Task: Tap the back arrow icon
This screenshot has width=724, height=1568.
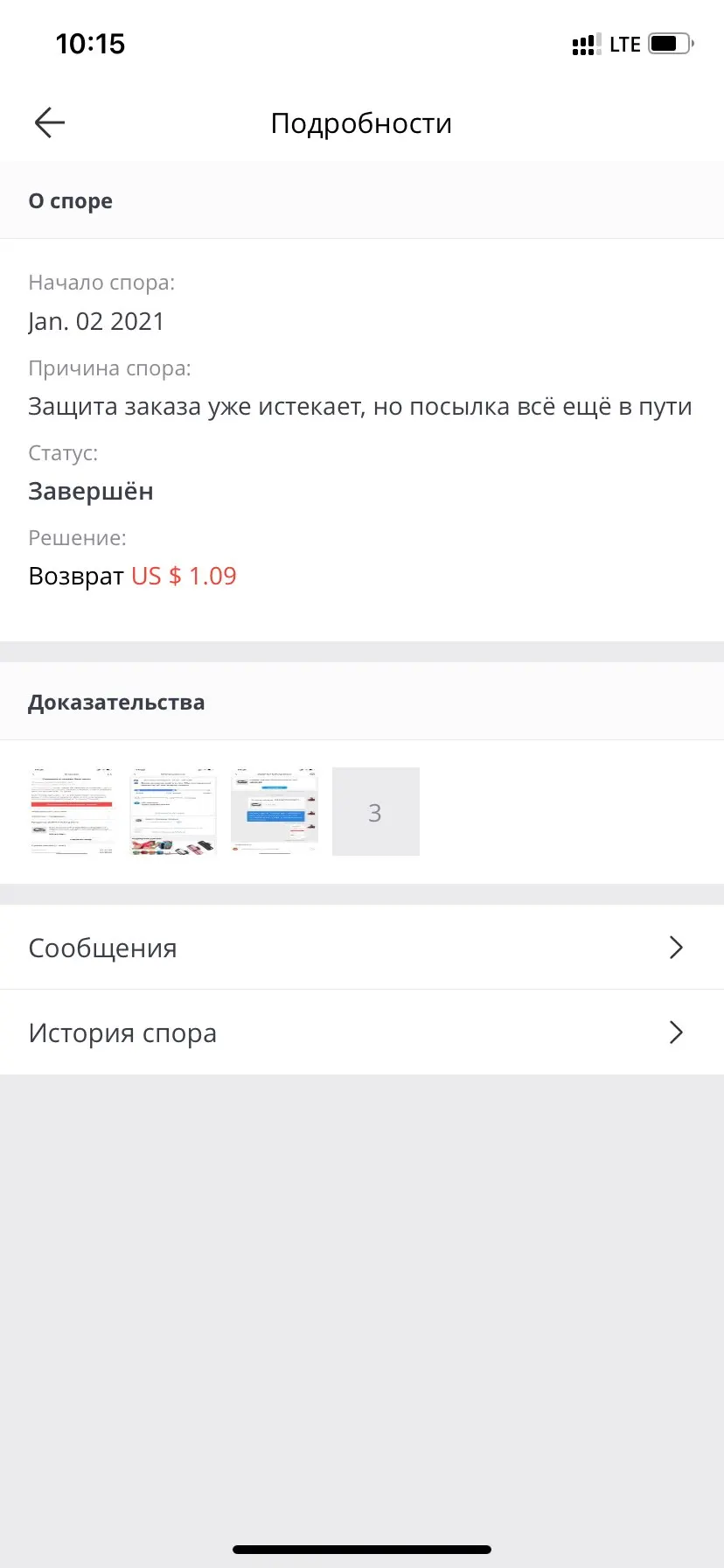Action: [x=50, y=123]
